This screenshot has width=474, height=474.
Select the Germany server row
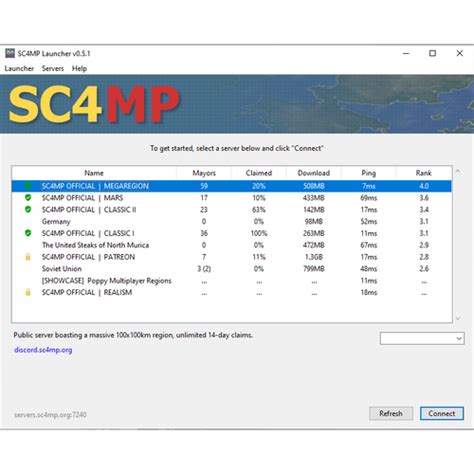(x=232, y=221)
